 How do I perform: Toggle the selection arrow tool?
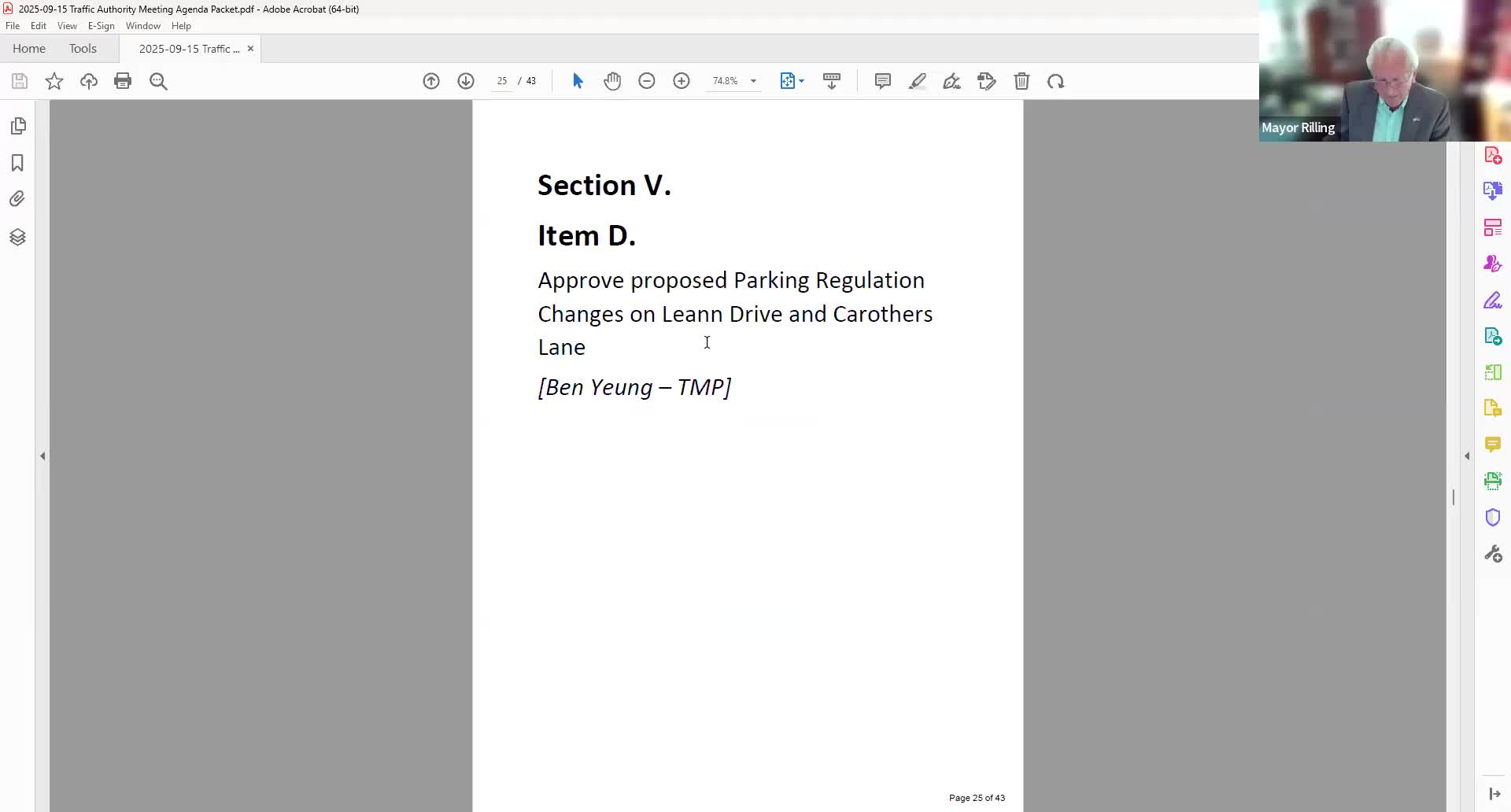pos(578,81)
